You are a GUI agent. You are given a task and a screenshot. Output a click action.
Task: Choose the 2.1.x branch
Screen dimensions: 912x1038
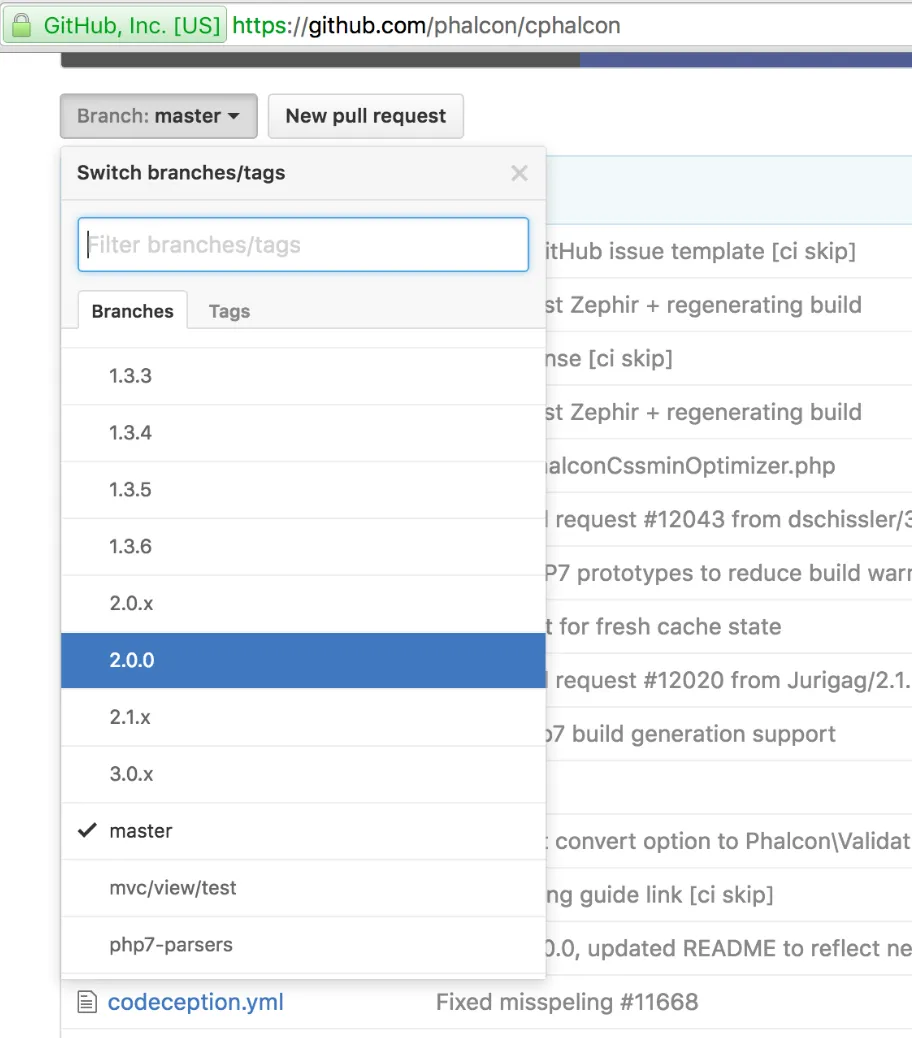coord(131,717)
